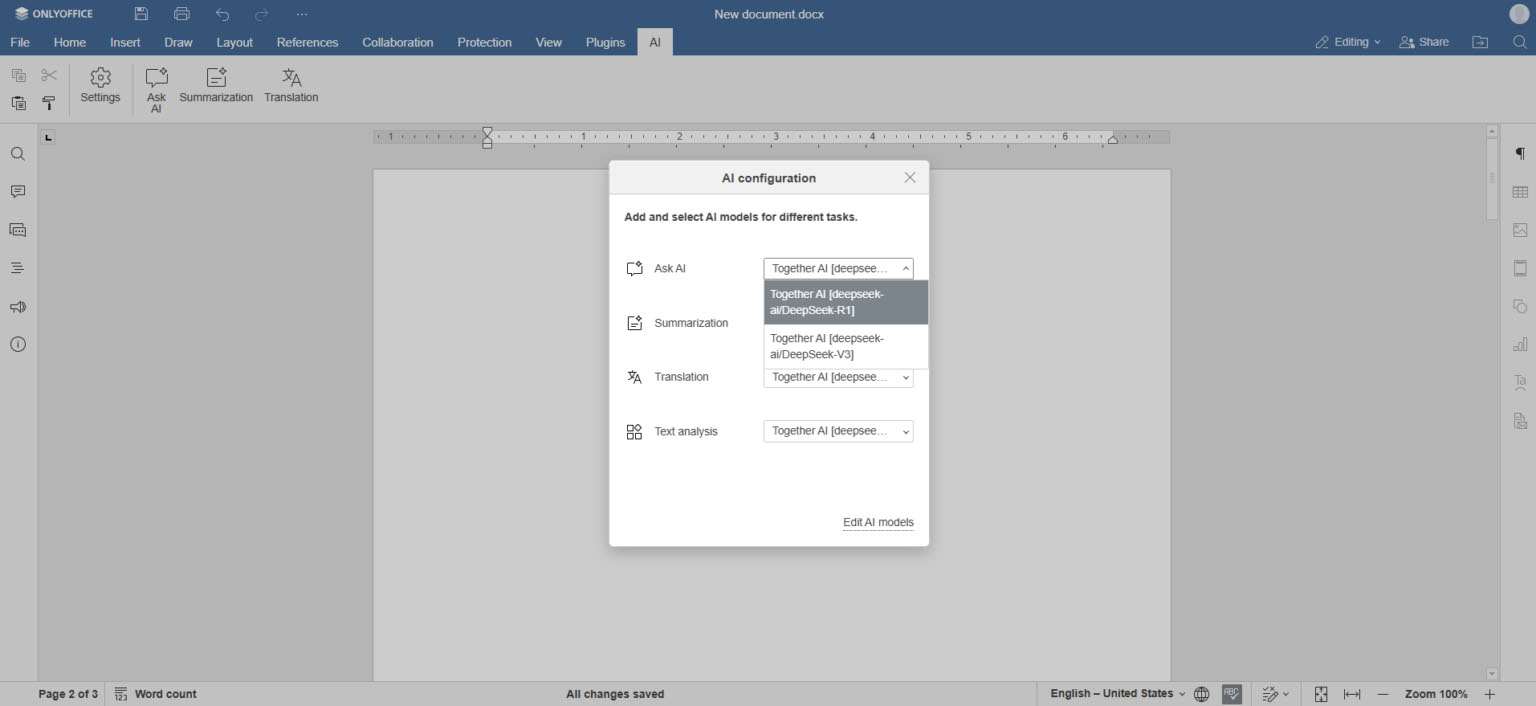Open Header and footer settings icon
This screenshot has height=706, width=1536.
pyautogui.click(x=1520, y=268)
